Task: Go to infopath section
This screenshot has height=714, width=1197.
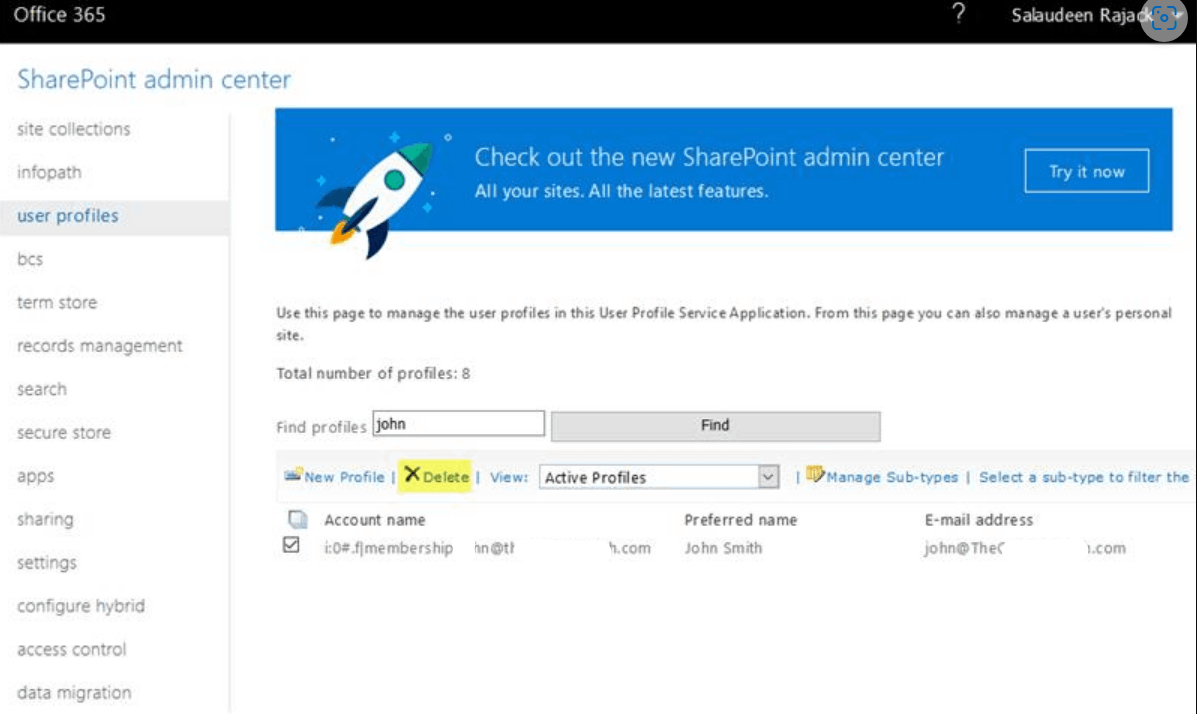Action: (49, 173)
